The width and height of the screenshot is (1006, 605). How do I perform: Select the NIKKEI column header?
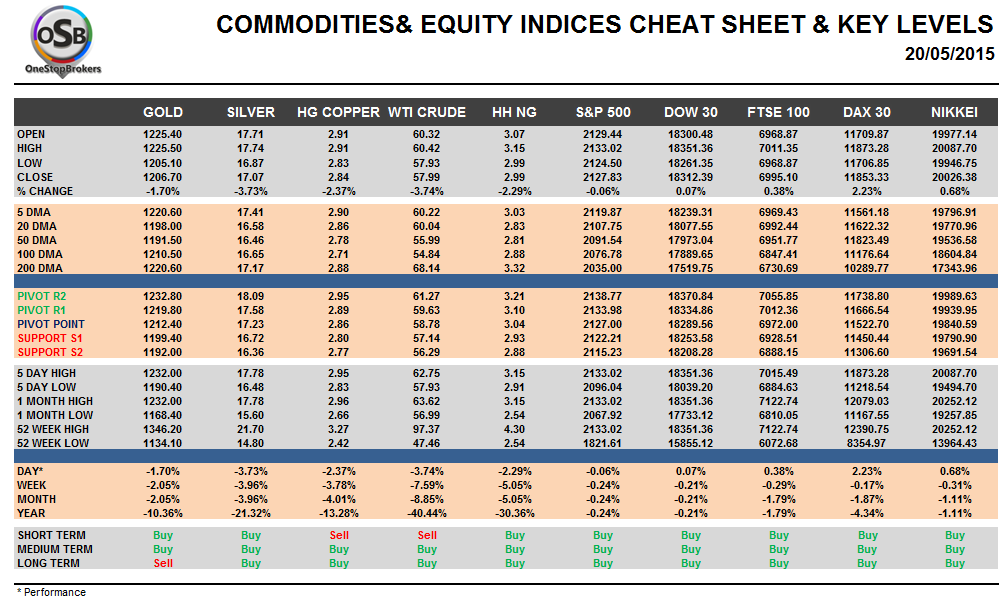(x=954, y=112)
